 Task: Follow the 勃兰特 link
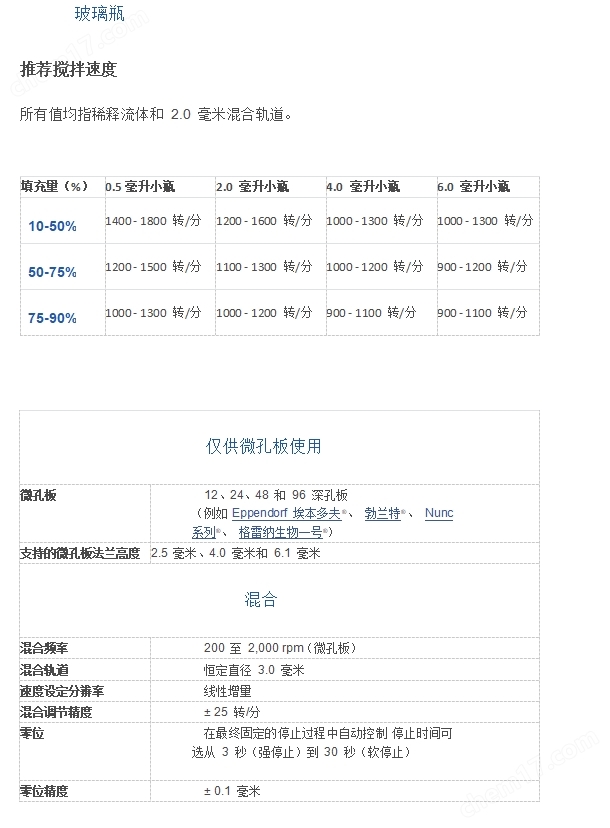tap(382, 513)
